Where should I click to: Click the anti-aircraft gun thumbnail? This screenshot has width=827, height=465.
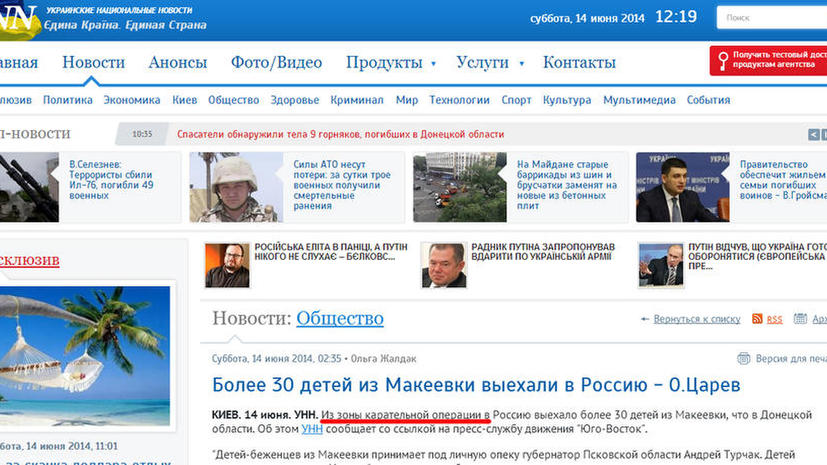(29, 187)
